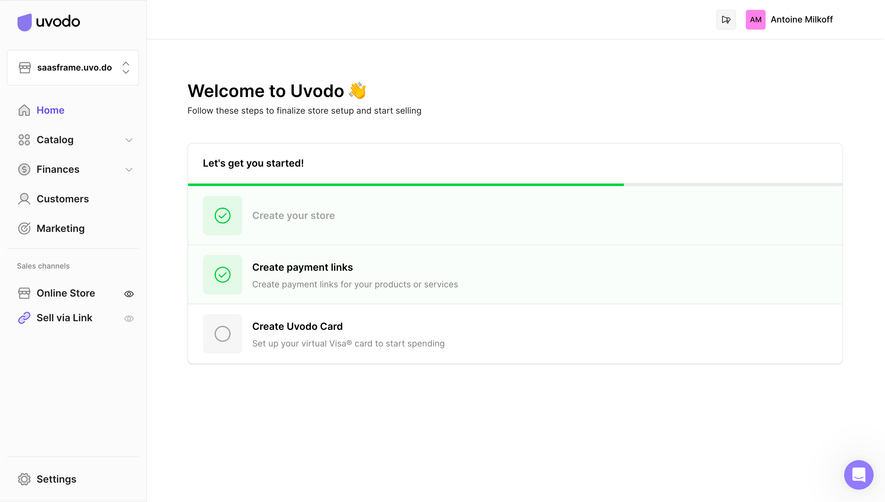
Task: Open the Finances menu item
Action: point(58,169)
